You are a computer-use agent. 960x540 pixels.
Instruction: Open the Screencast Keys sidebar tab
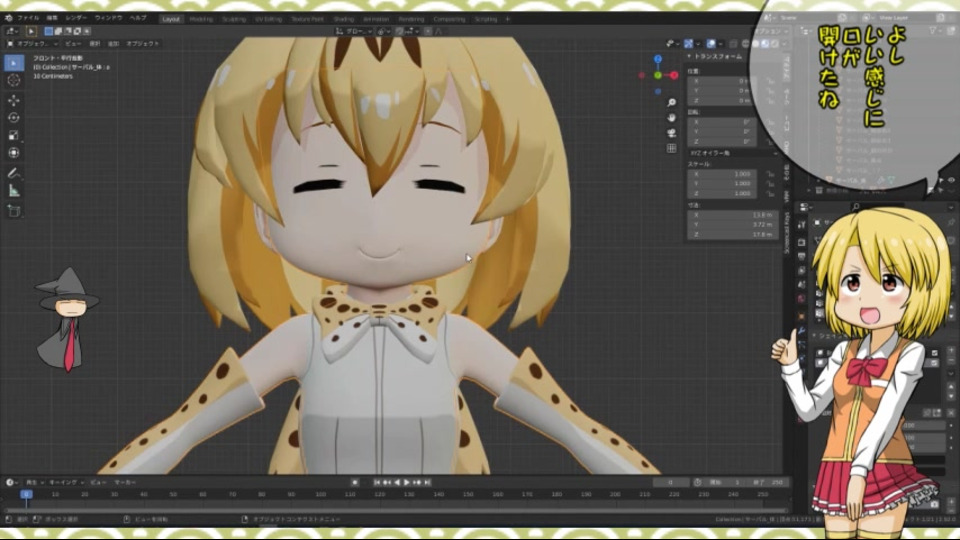pos(787,233)
